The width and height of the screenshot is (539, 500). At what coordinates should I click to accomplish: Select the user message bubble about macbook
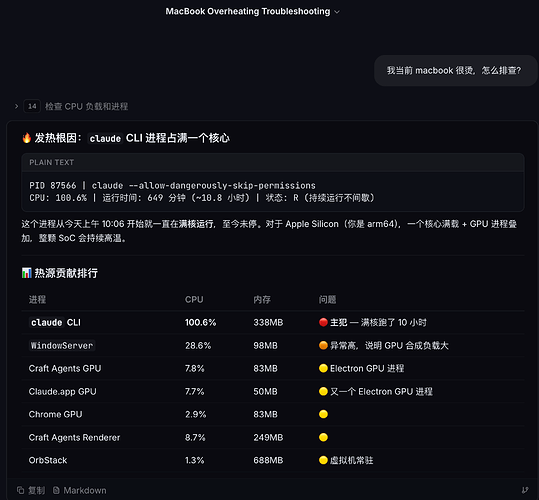[455, 70]
